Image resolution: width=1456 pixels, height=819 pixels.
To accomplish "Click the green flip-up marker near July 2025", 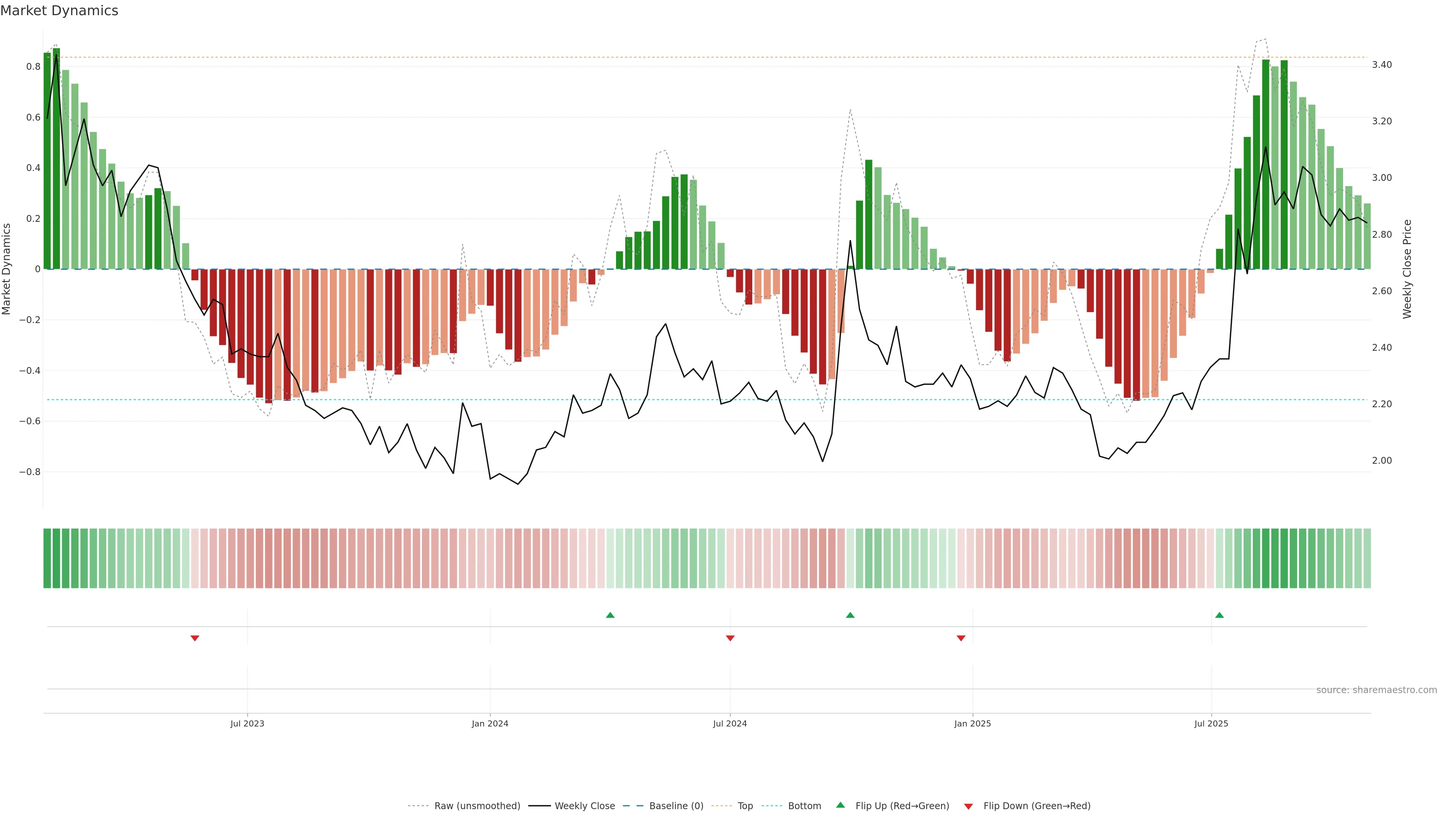I will [x=1219, y=615].
